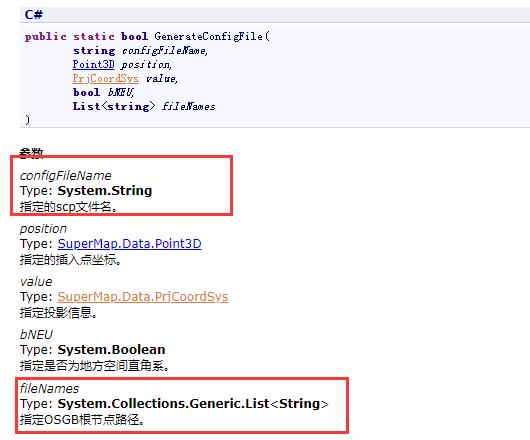Image resolution: width=530 pixels, height=440 pixels.
Task: Follow the SuperMap.Data.PrjCoordSys type link
Action: coord(143,297)
